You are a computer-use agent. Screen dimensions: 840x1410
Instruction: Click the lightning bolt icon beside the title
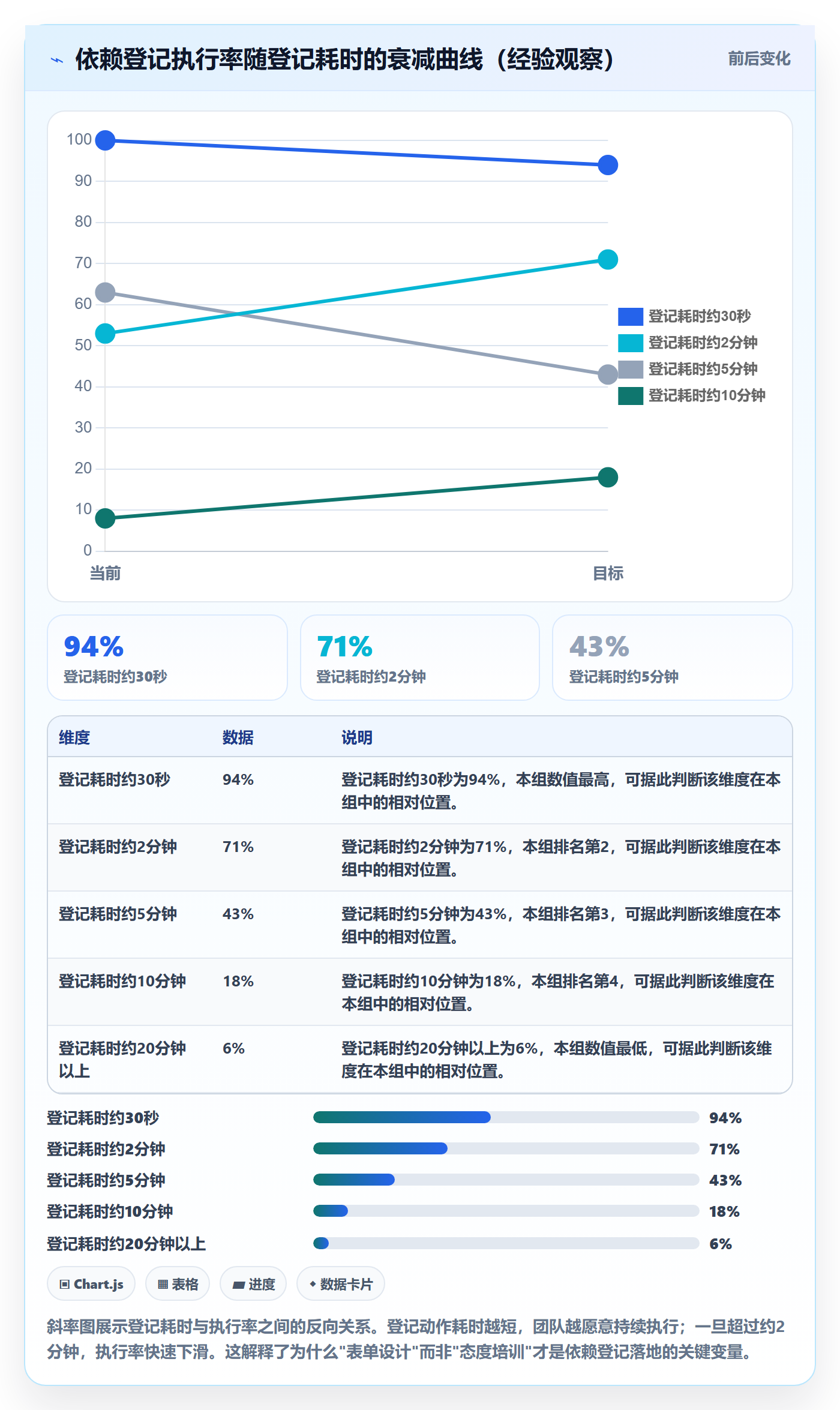click(57, 60)
